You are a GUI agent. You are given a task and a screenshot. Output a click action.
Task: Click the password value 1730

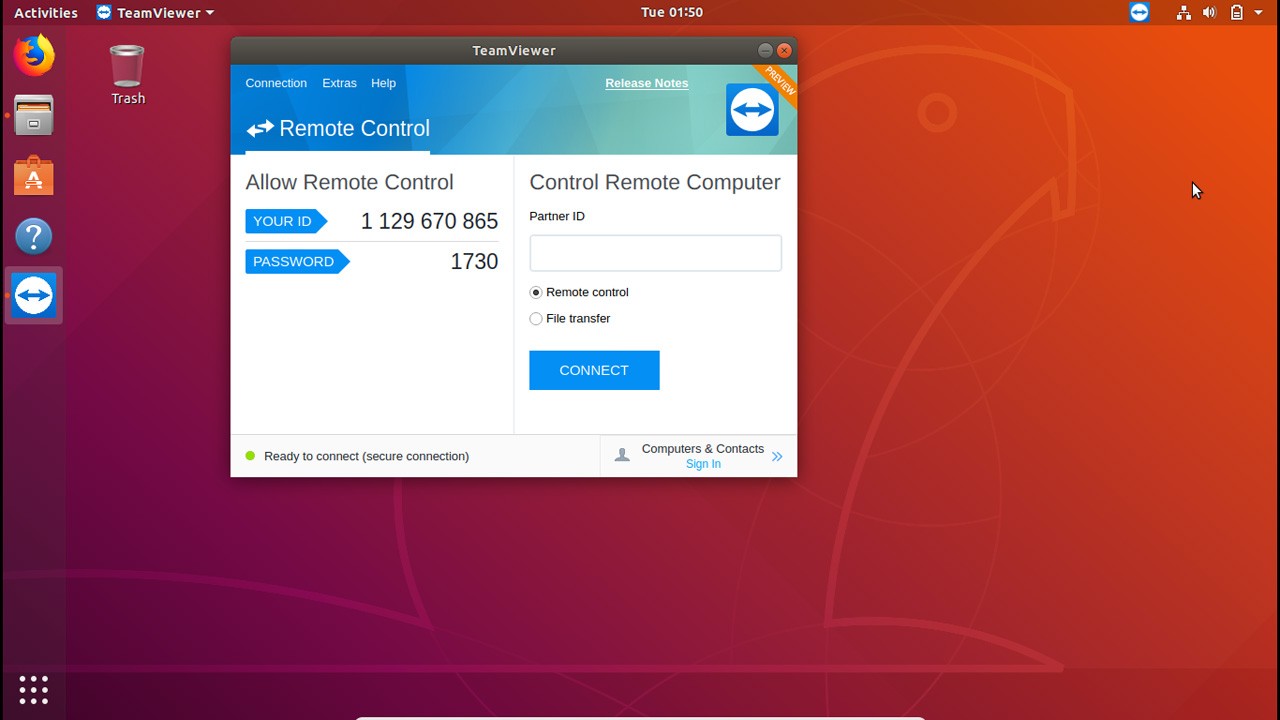coord(474,261)
